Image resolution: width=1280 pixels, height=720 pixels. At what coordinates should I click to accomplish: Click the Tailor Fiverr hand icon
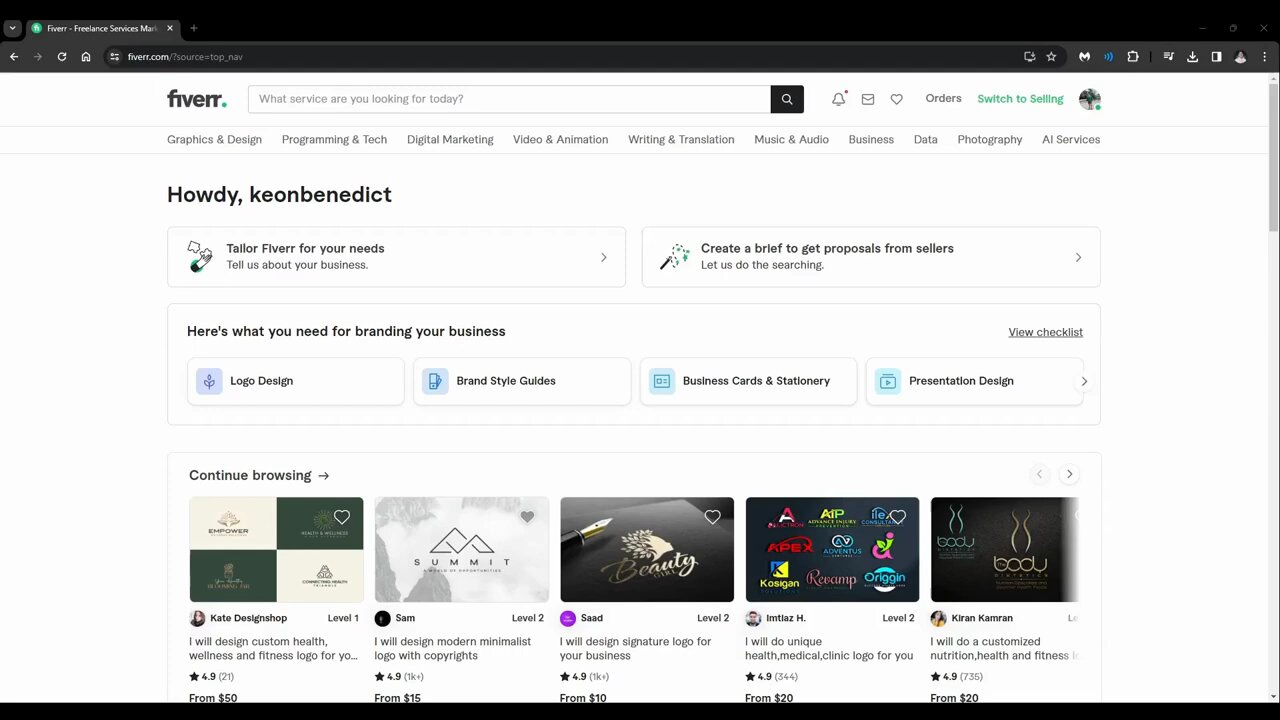coord(200,257)
